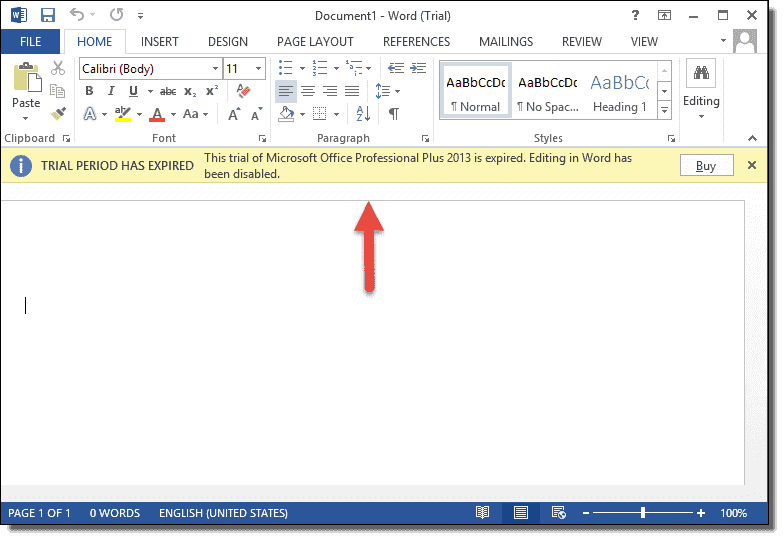The width and height of the screenshot is (784, 540).
Task: Click the Buy button
Action: click(x=706, y=166)
